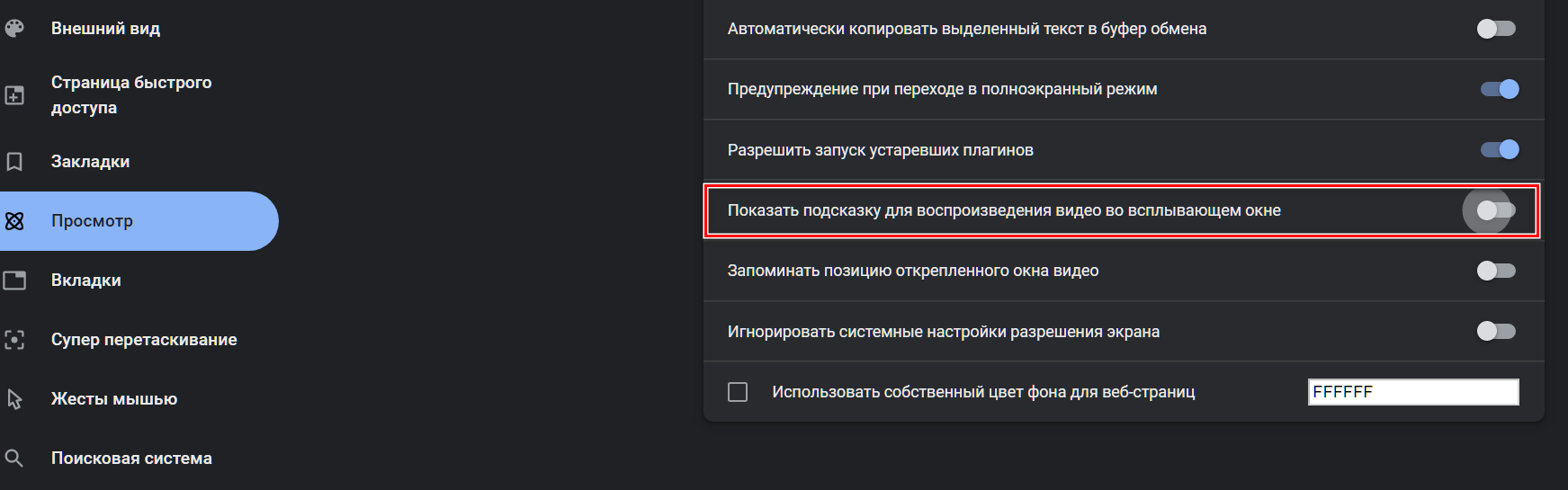The image size is (1568, 490).
Task: Click the Страница быстрого доступа plus icon
Action: (13, 95)
